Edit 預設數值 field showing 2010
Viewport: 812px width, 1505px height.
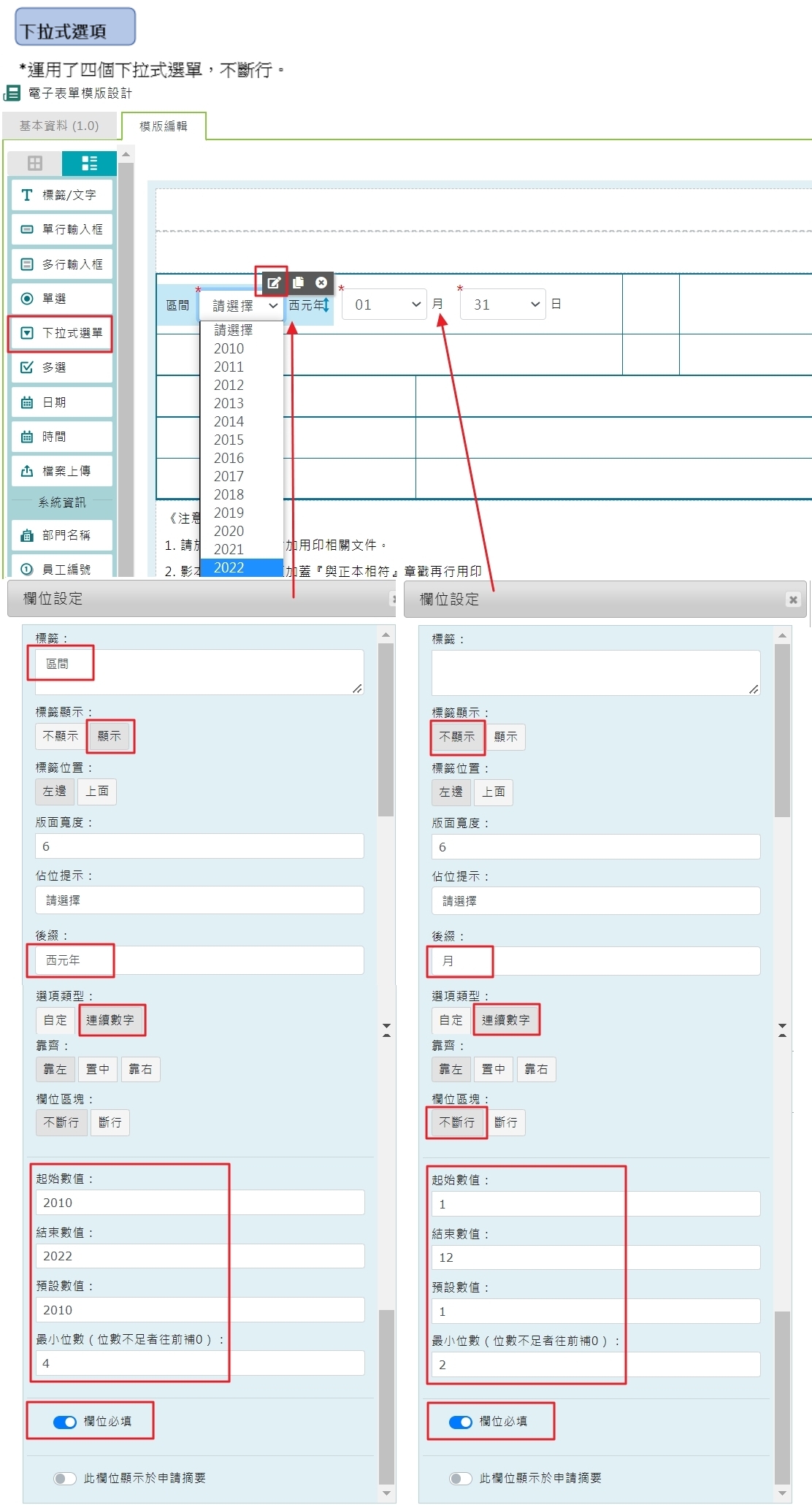click(x=199, y=1310)
